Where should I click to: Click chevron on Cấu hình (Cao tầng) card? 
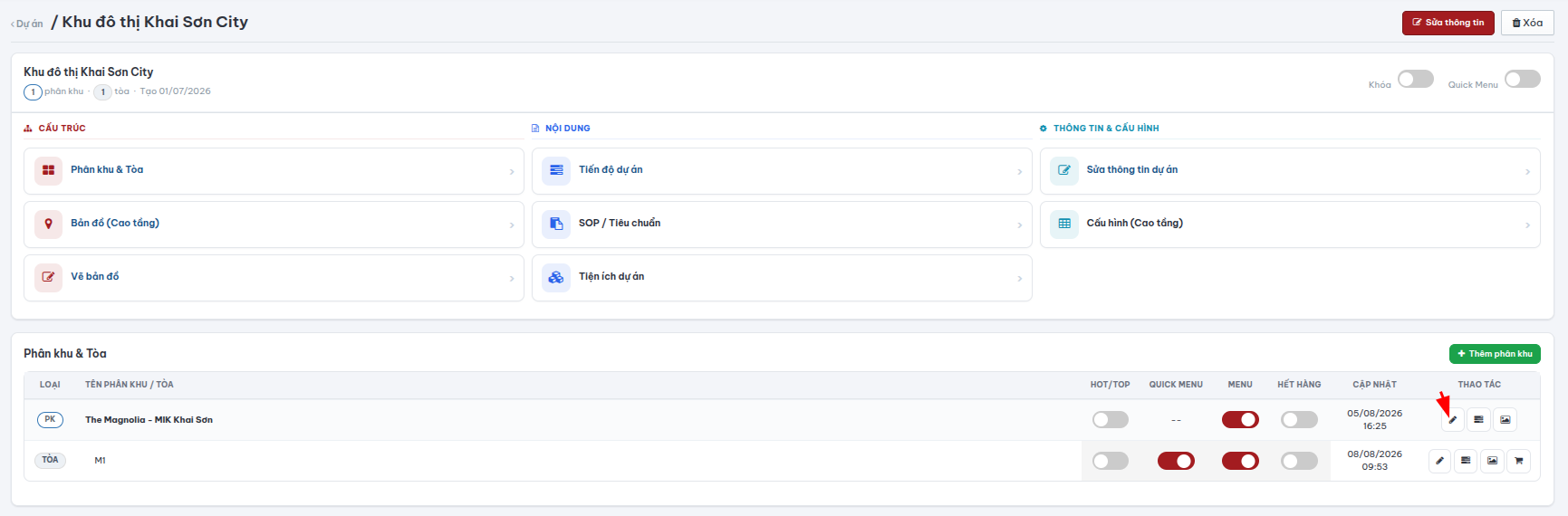1528,225
